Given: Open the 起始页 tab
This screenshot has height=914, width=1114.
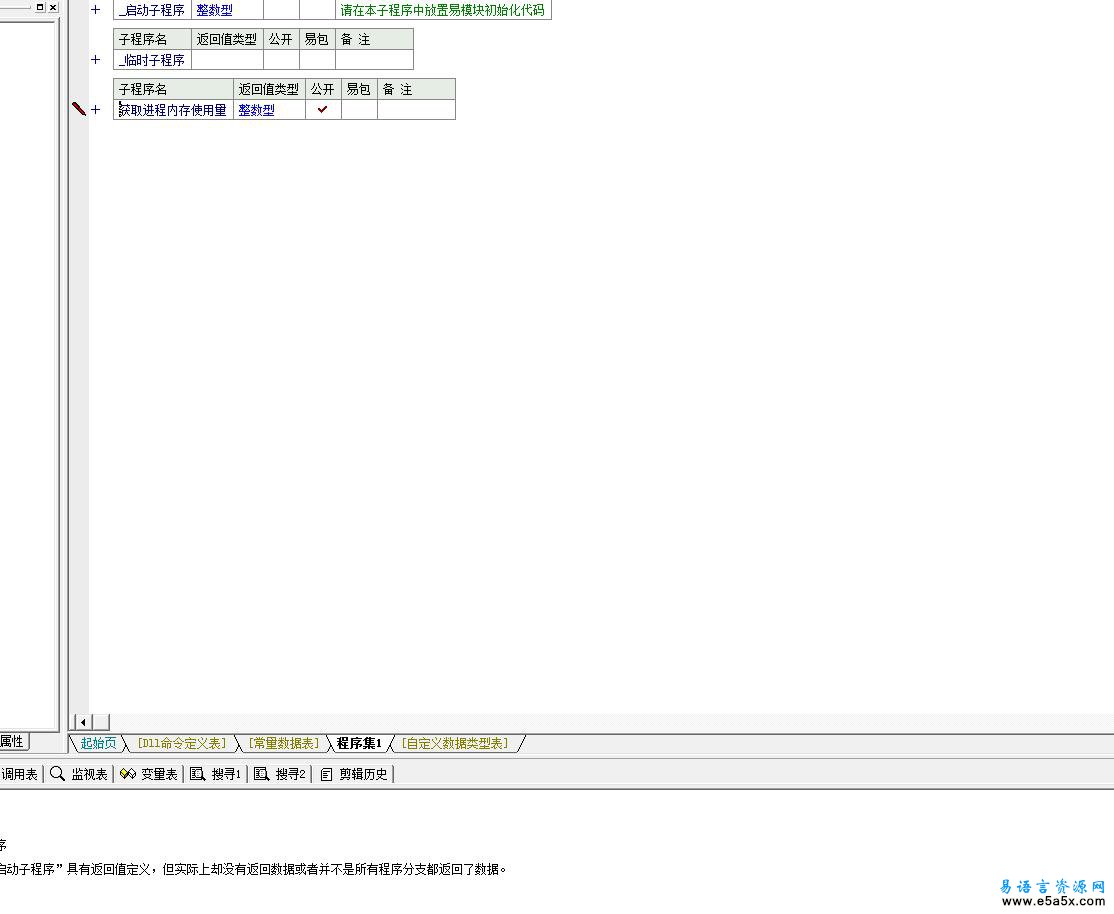Looking at the screenshot, I should coord(98,743).
